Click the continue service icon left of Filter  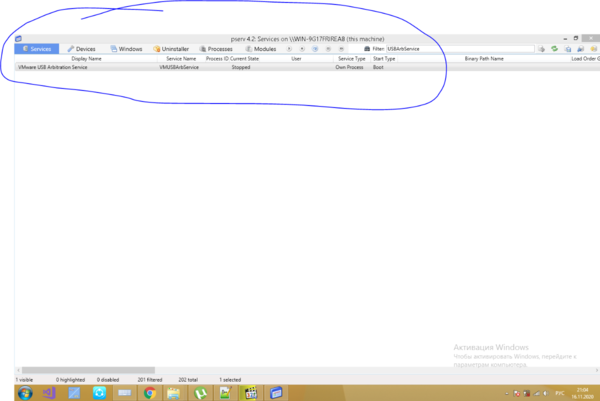pyautogui.click(x=341, y=49)
